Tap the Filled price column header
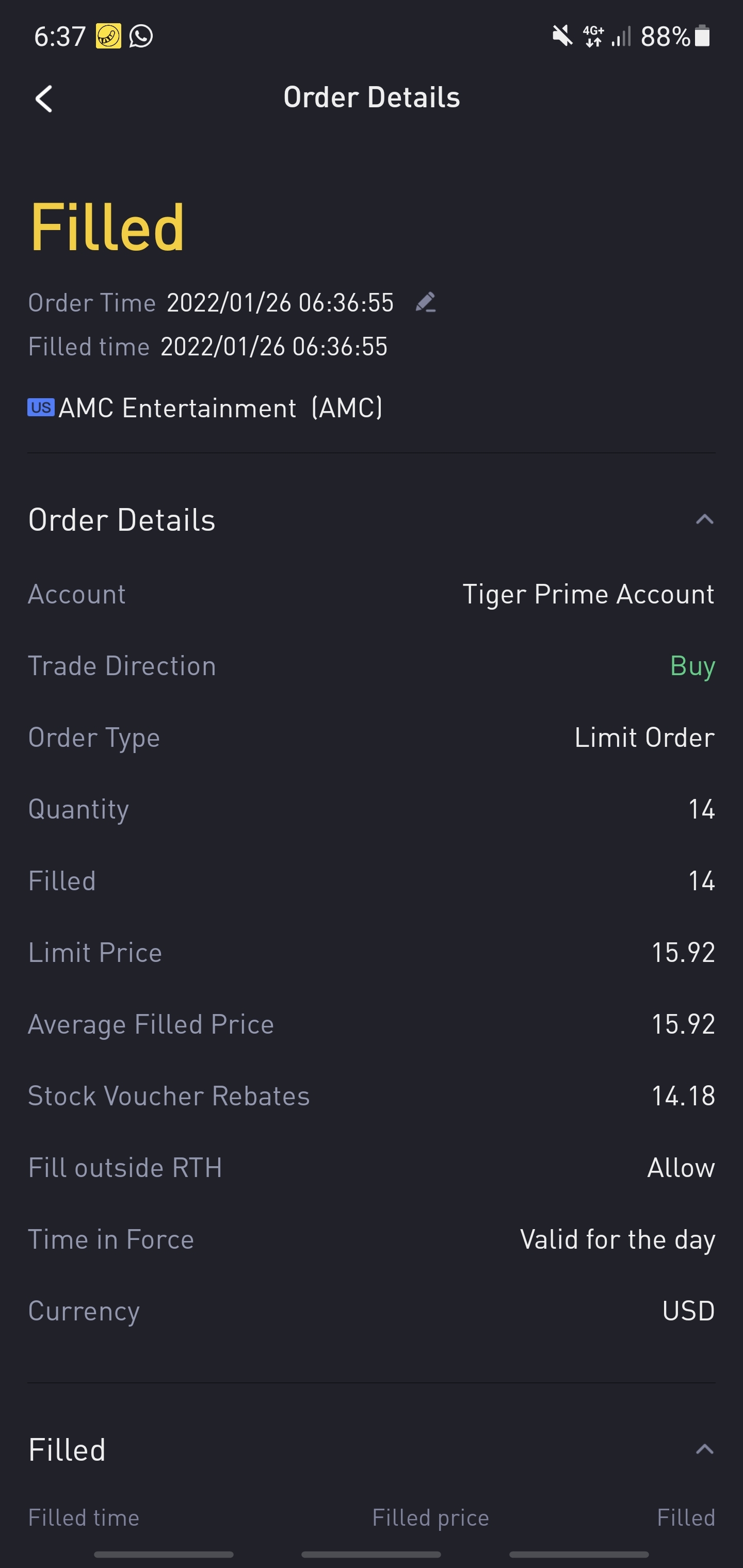The height and width of the screenshot is (1568, 743). 430,1517
